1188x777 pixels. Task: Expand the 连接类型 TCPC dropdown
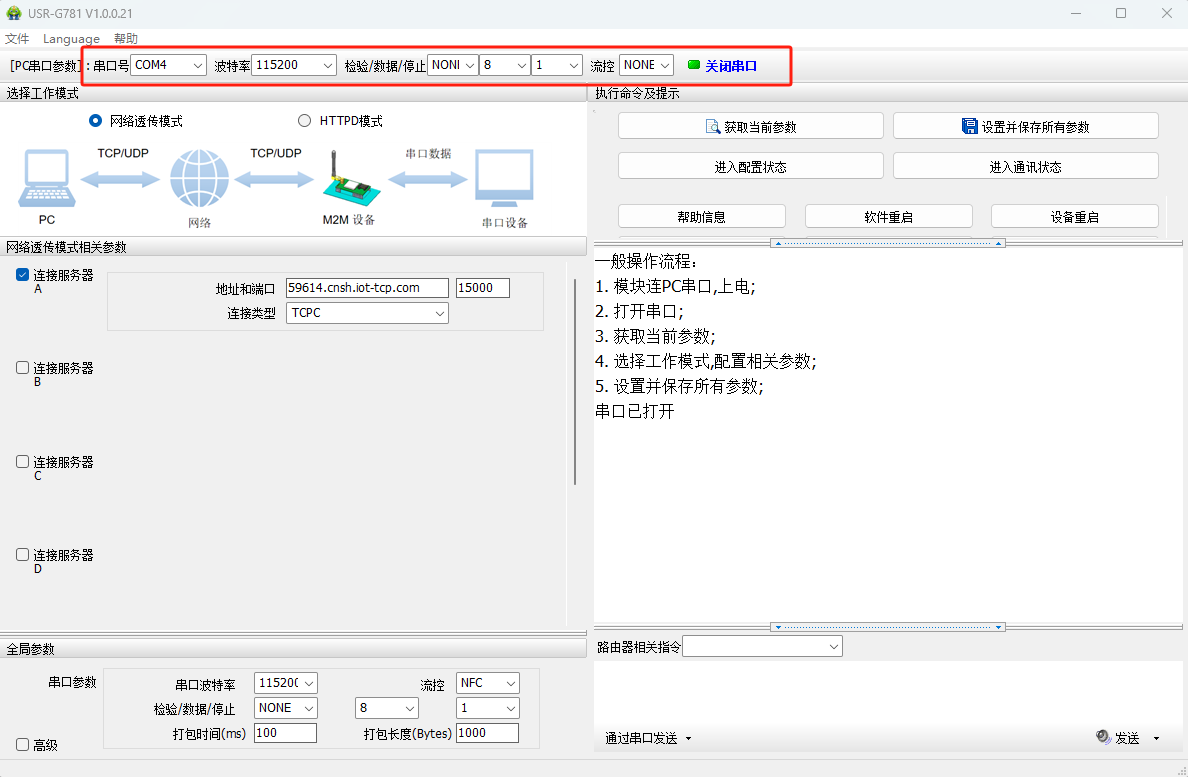point(367,313)
